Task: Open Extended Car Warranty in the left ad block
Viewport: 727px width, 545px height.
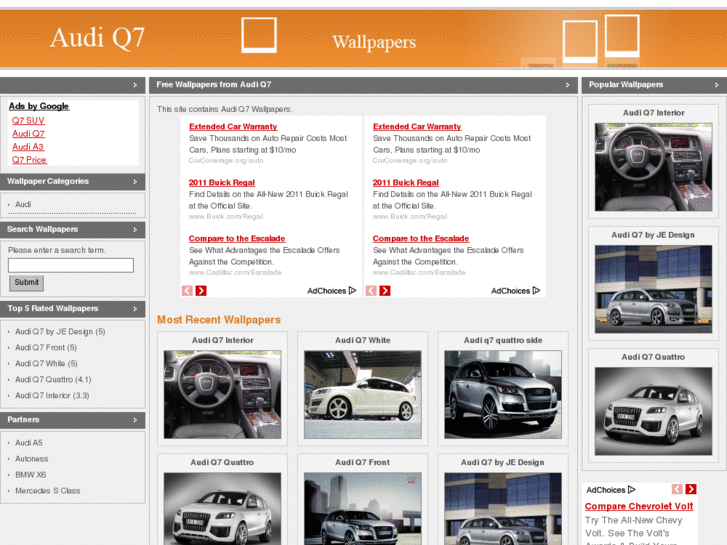Action: (x=233, y=127)
